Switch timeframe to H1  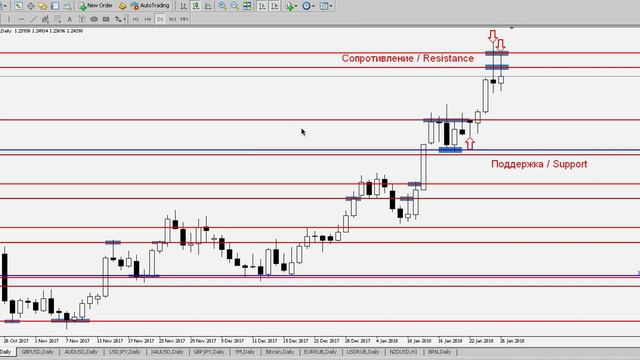(136, 19)
